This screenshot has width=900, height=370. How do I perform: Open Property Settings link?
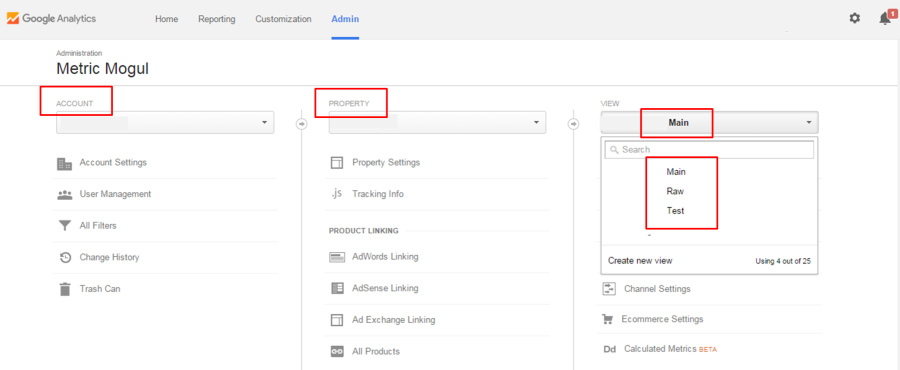386,162
